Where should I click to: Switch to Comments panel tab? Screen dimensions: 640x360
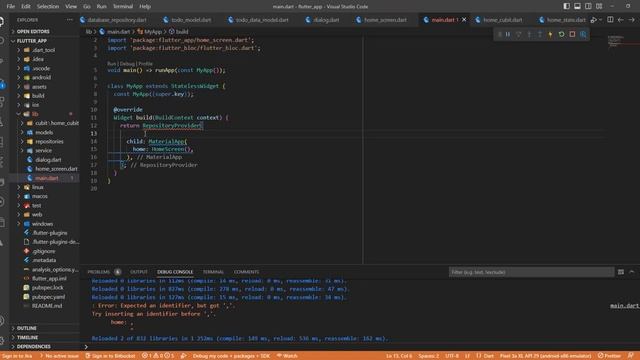coord(246,272)
